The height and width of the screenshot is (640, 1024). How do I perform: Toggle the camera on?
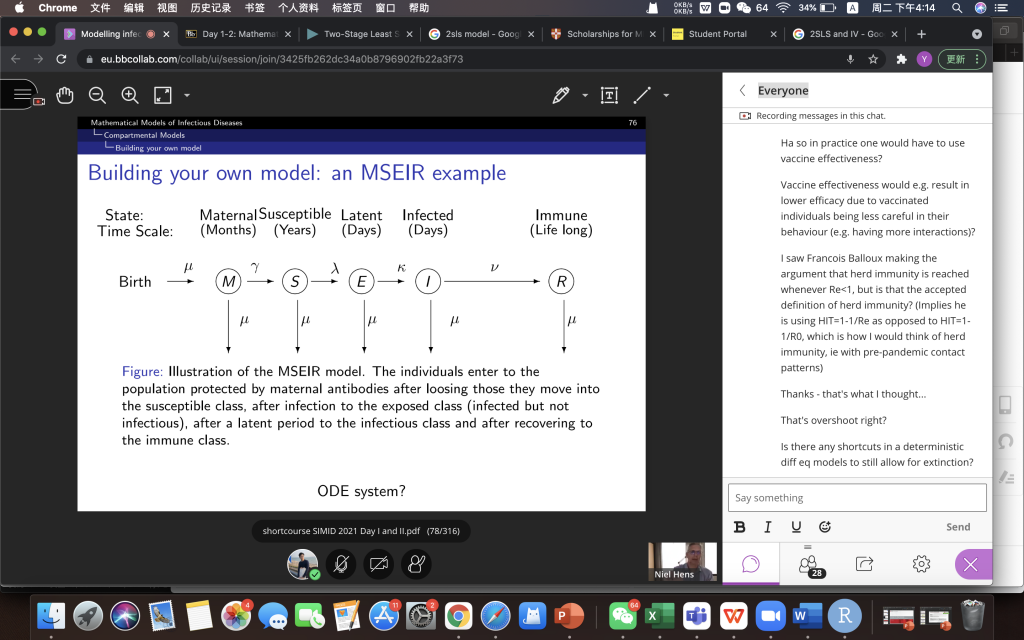tap(379, 564)
